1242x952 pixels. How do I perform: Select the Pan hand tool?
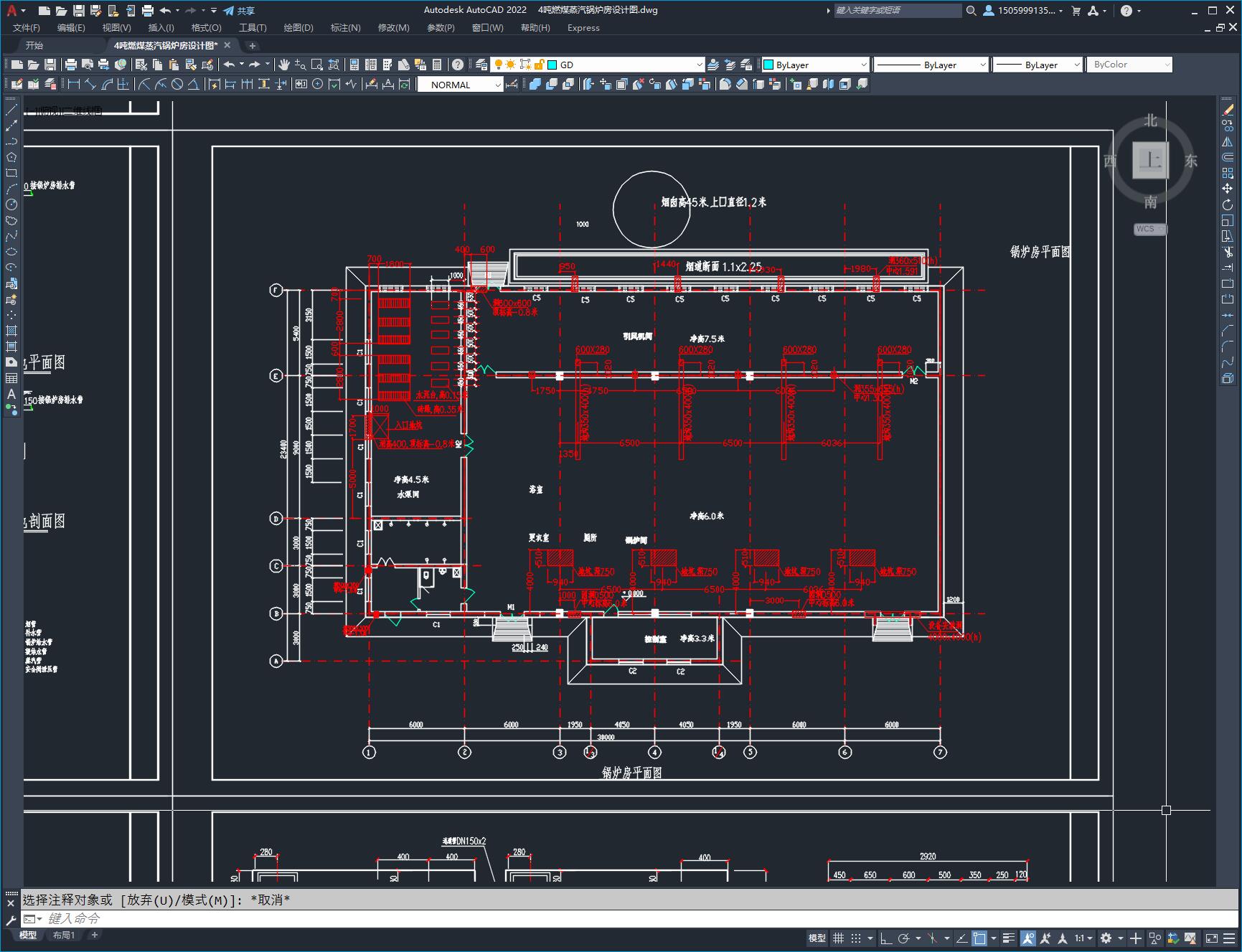(284, 65)
